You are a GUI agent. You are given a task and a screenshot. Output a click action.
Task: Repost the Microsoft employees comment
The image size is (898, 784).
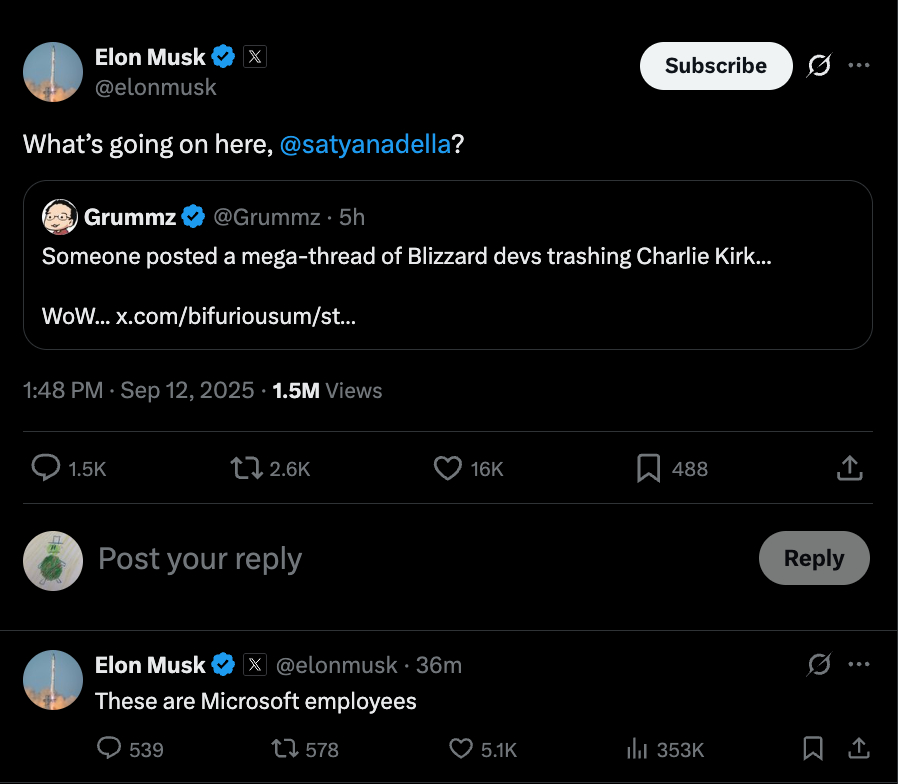(x=284, y=749)
